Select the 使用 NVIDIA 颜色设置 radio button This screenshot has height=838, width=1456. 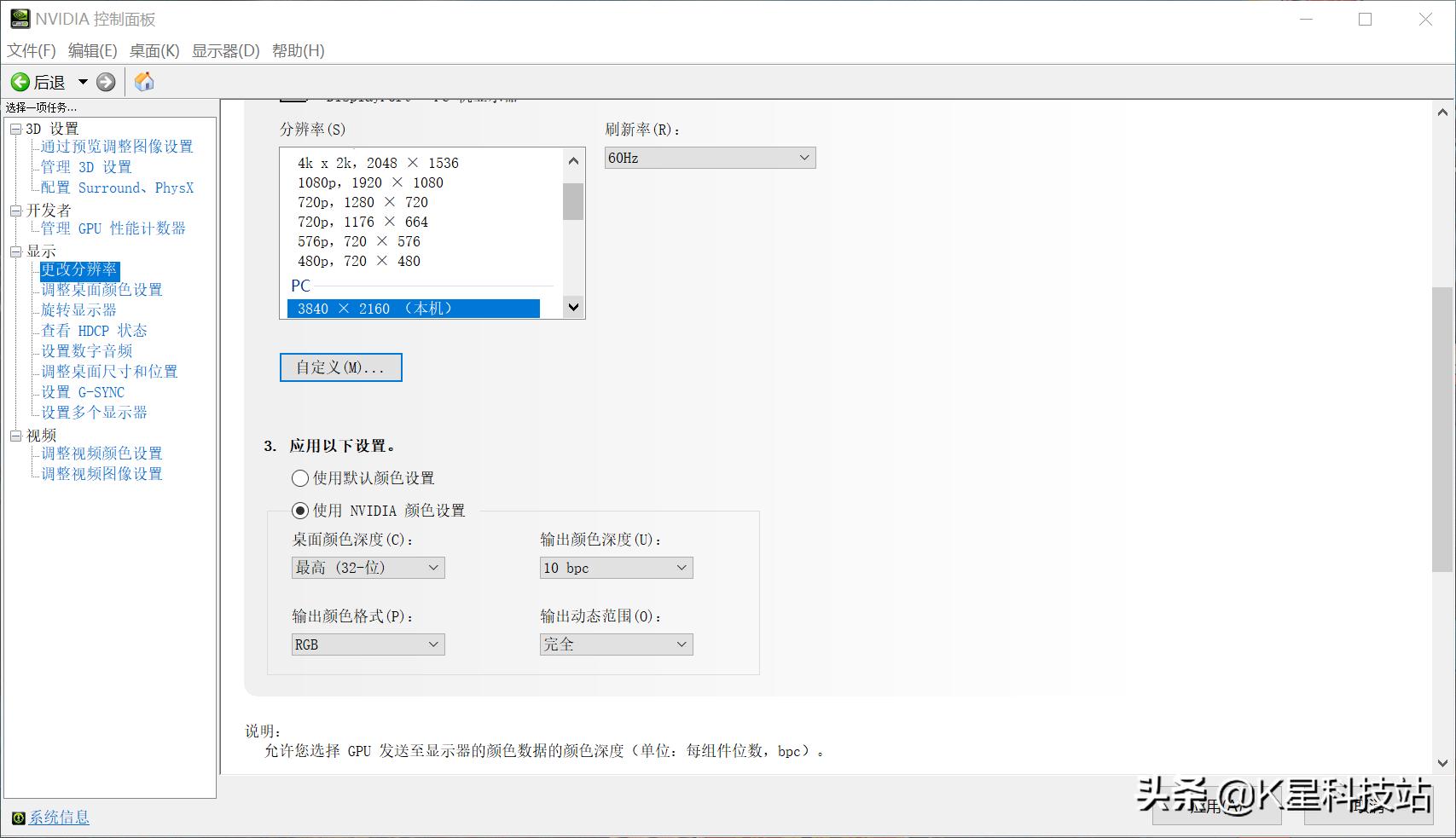(299, 511)
